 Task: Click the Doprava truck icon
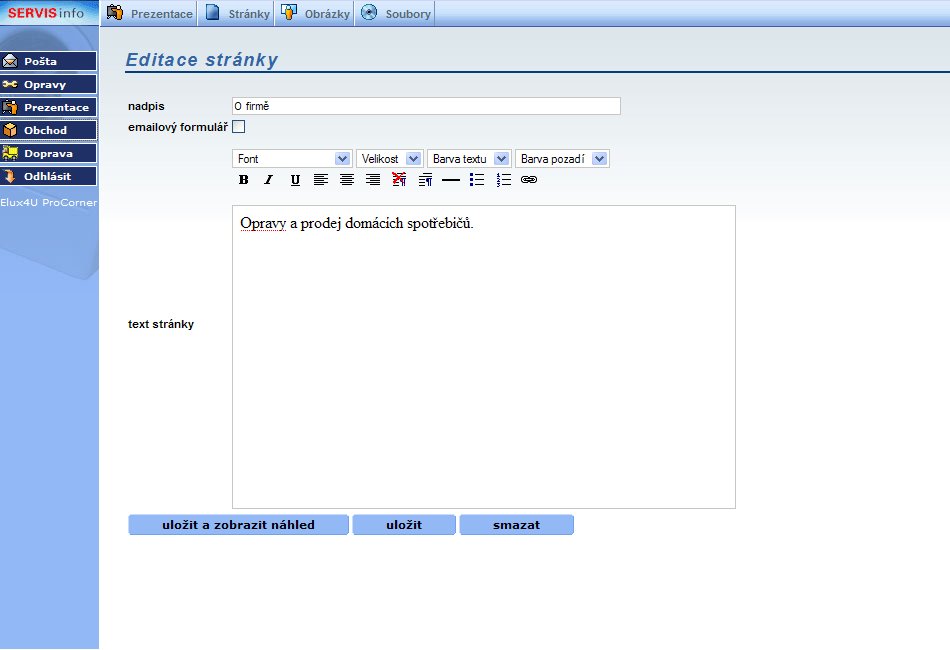(x=10, y=153)
